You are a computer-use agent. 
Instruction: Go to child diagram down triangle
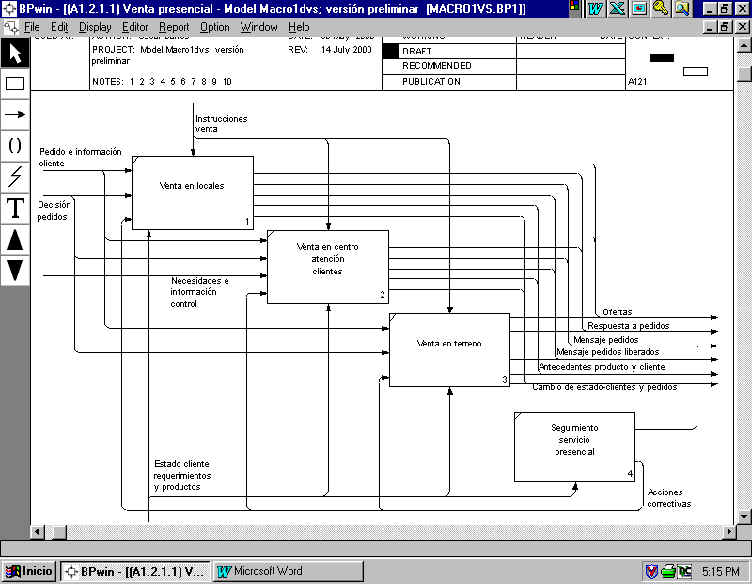[15, 270]
